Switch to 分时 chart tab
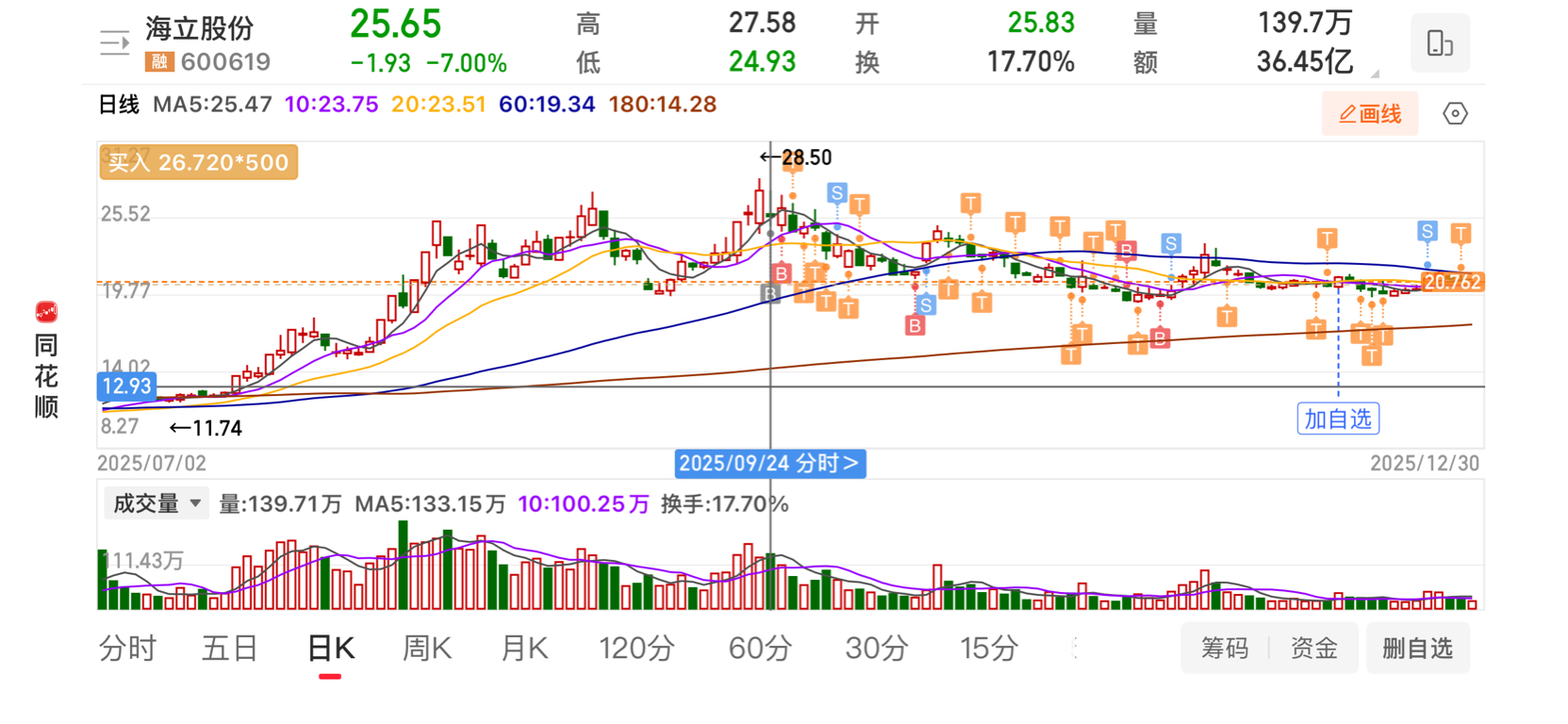Viewport: 1568px width, 724px height. coord(127,649)
